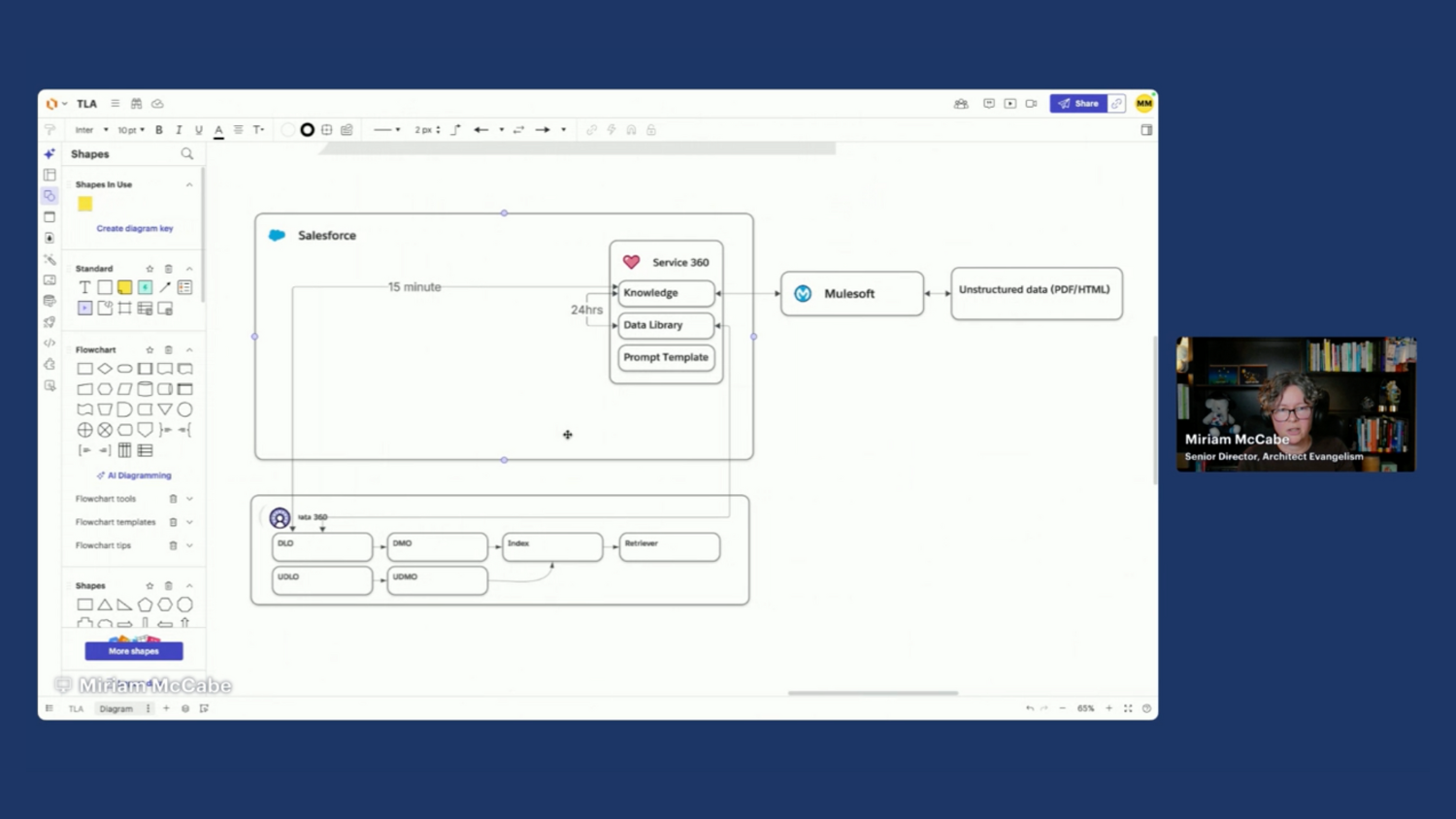Open the shape search in the Shapes panel
The height and width of the screenshot is (819, 1456).
[x=187, y=153]
